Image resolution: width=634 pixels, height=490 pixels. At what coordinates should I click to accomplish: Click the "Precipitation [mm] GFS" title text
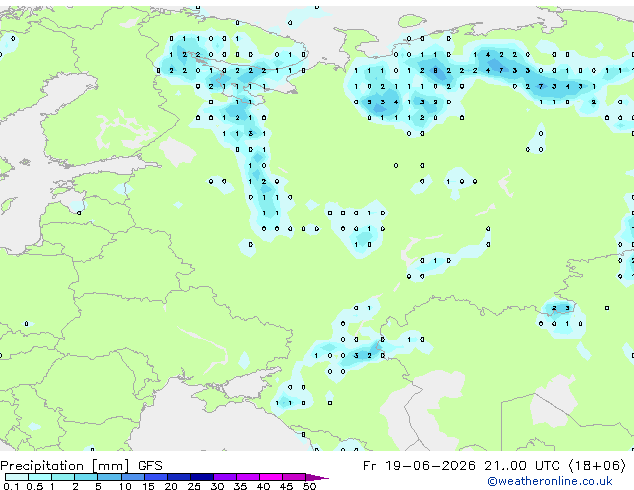pyautogui.click(x=81, y=466)
